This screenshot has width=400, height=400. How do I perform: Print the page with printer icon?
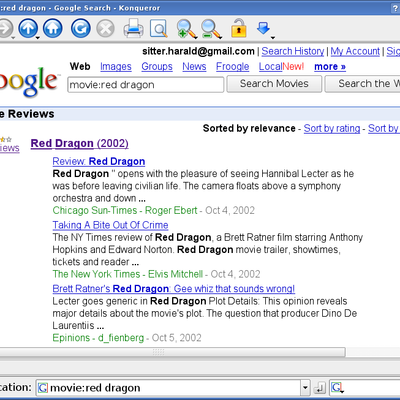[x=134, y=28]
